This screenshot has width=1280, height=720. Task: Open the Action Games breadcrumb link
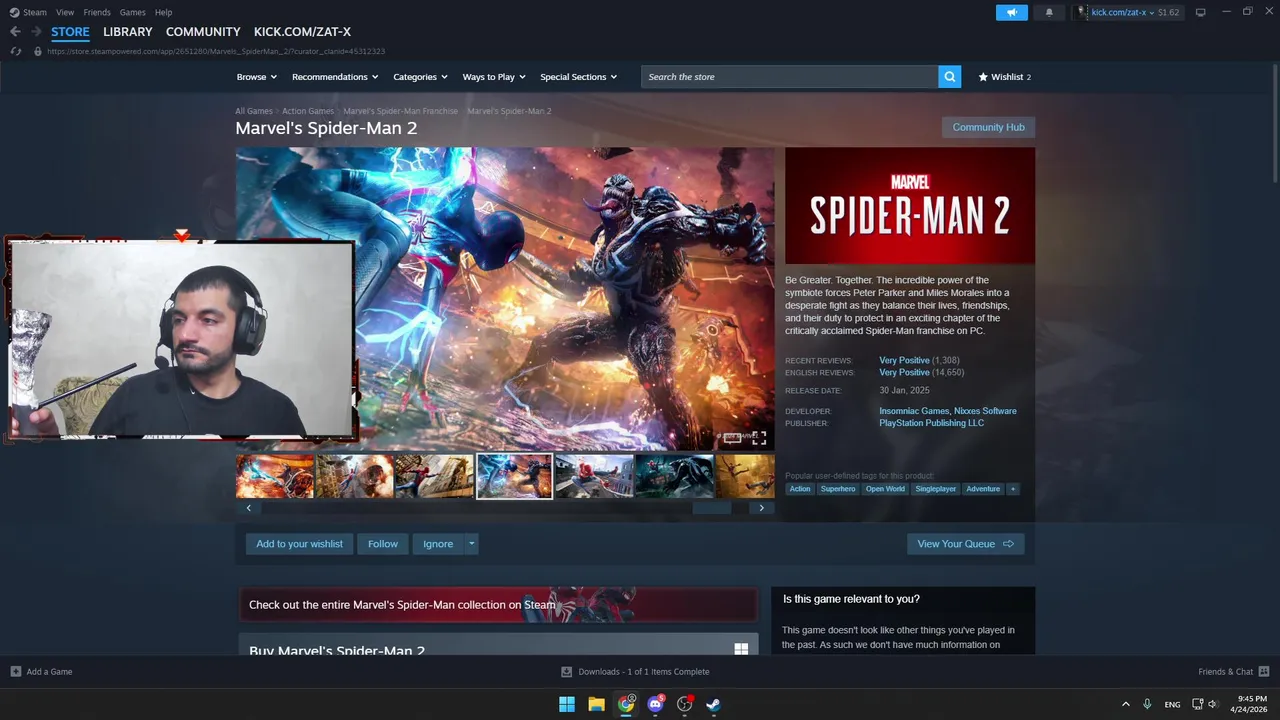308,111
